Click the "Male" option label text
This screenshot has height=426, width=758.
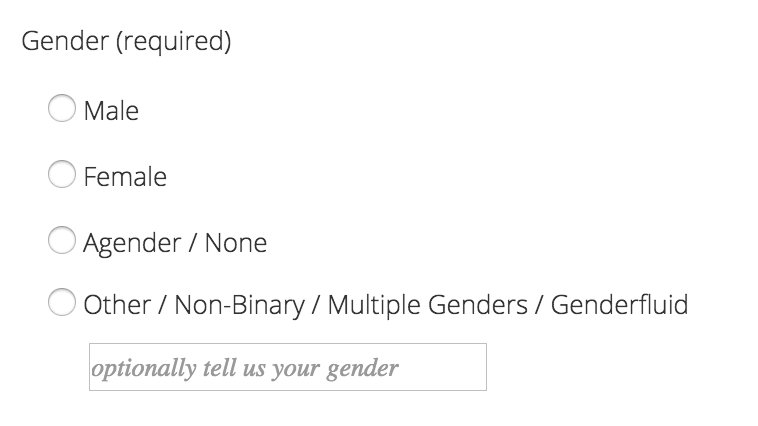[111, 110]
